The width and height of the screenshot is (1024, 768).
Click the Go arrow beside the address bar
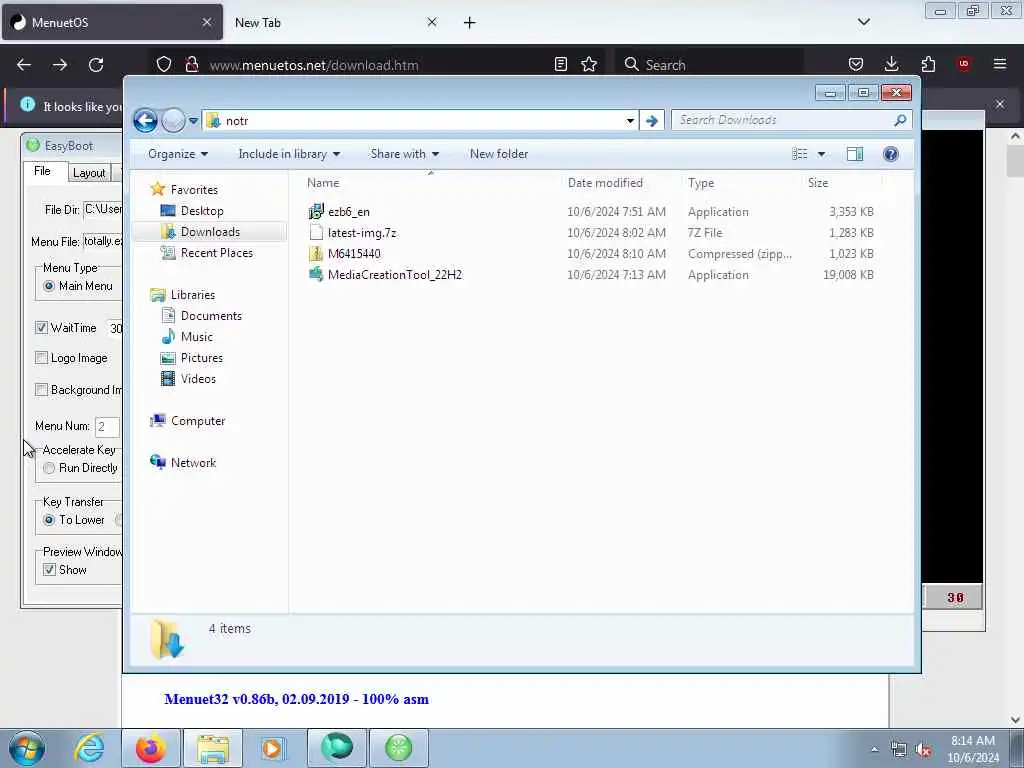pos(651,121)
